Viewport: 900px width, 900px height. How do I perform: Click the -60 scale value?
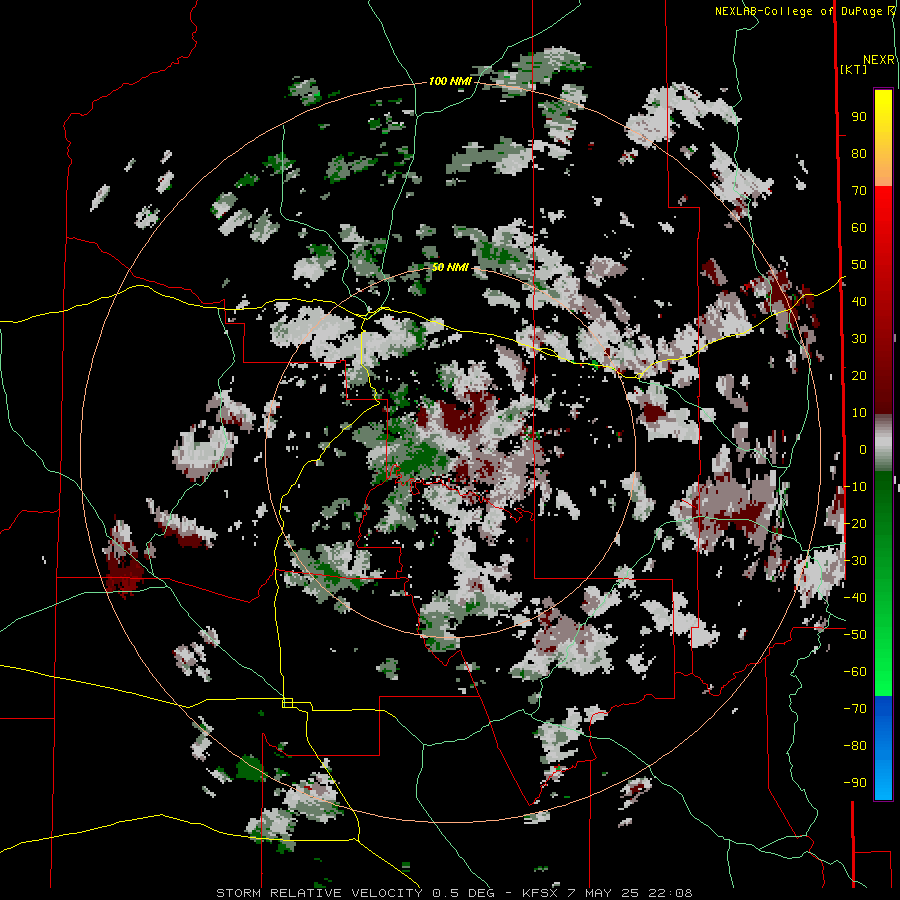click(x=855, y=672)
